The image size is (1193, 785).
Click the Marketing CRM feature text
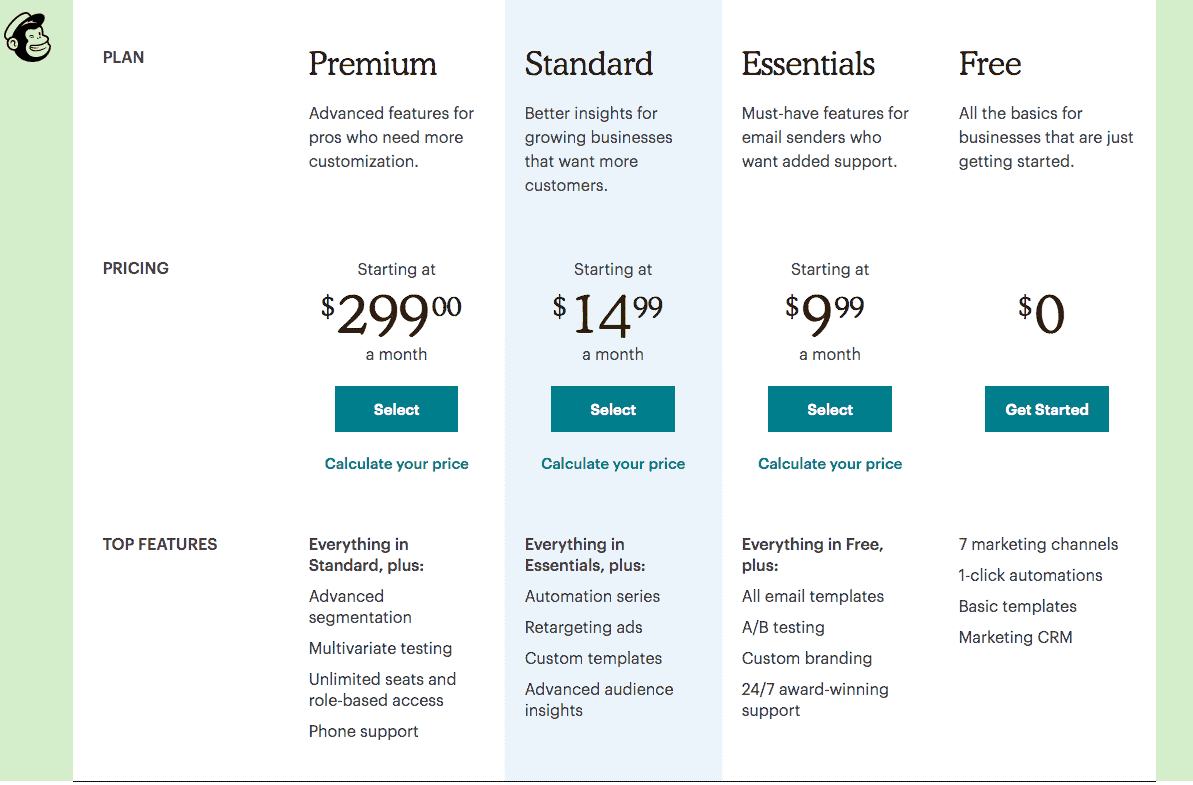pyautogui.click(x=1016, y=637)
